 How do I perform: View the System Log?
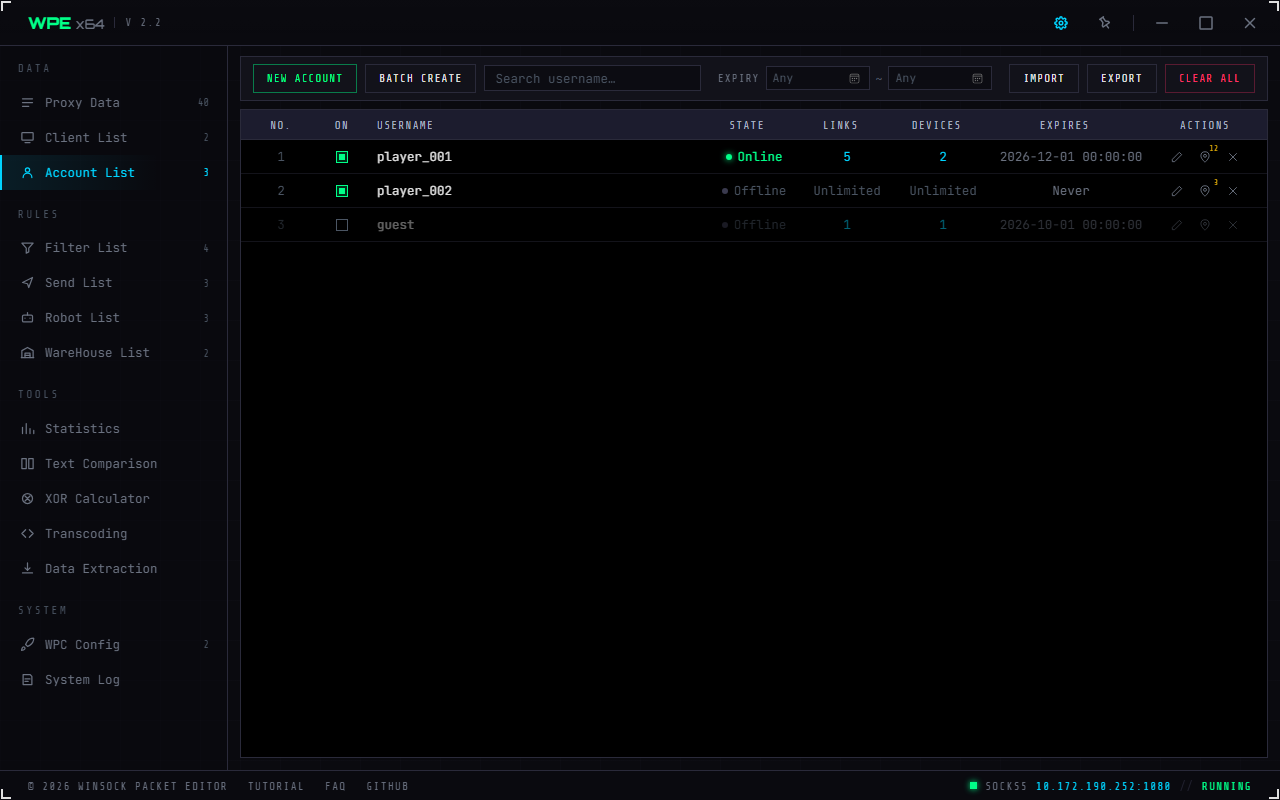coord(114,680)
